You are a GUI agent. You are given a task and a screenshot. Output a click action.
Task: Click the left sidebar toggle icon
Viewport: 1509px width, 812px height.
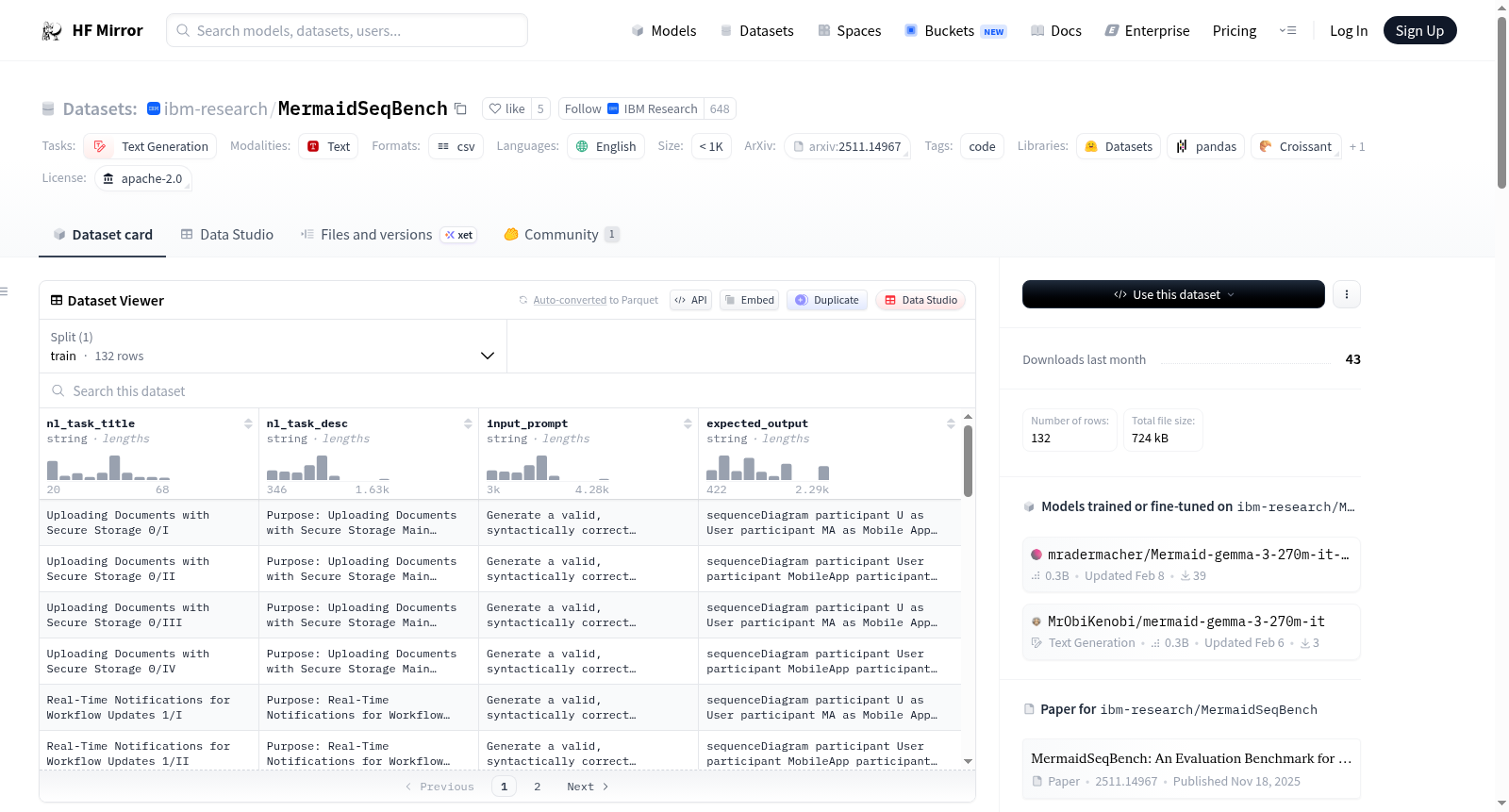tap(4, 291)
